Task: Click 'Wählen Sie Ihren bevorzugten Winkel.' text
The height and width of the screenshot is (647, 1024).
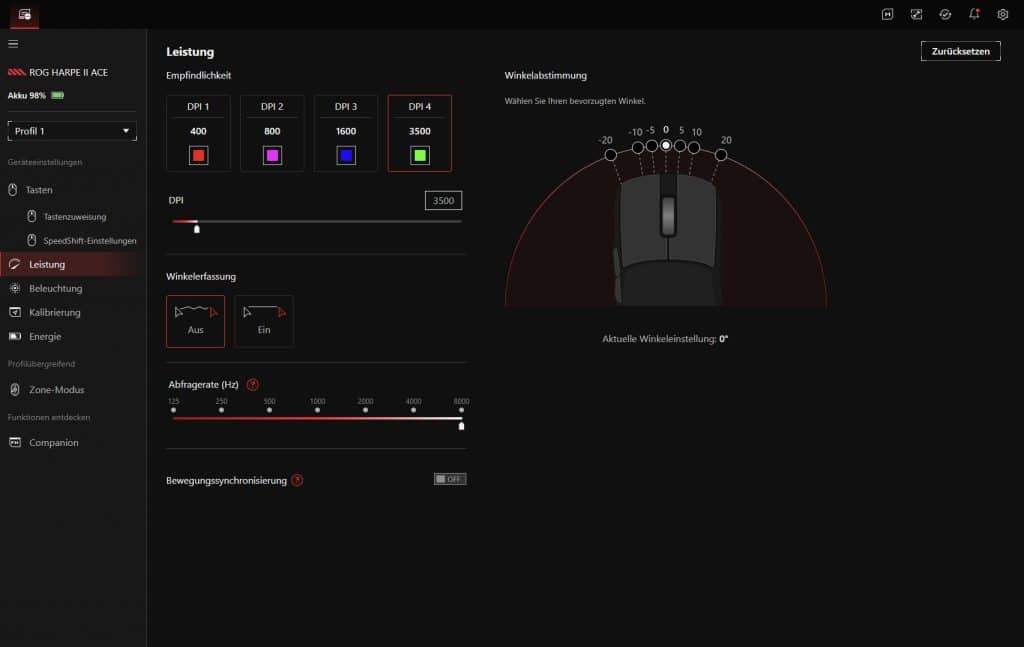Action: [575, 101]
